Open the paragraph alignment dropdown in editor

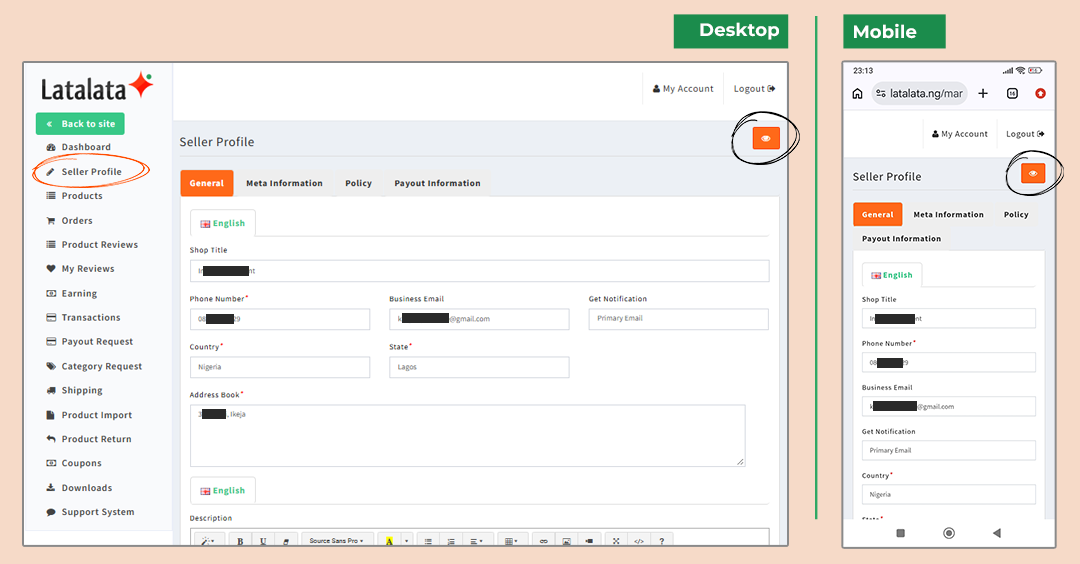[477, 541]
